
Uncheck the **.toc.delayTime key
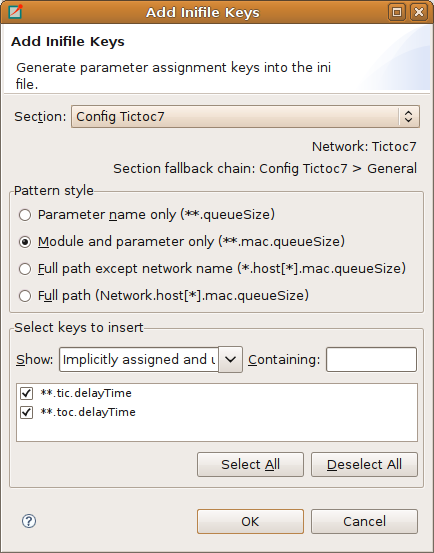pyautogui.click(x=26, y=412)
